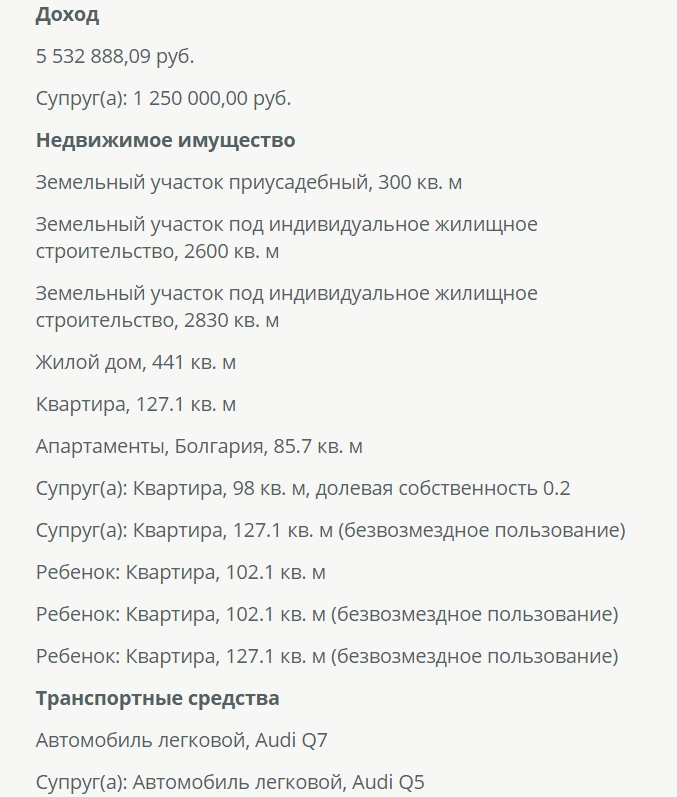
Task: Click the spouse's Audi Q5 vehicle line
Action: 230,782
